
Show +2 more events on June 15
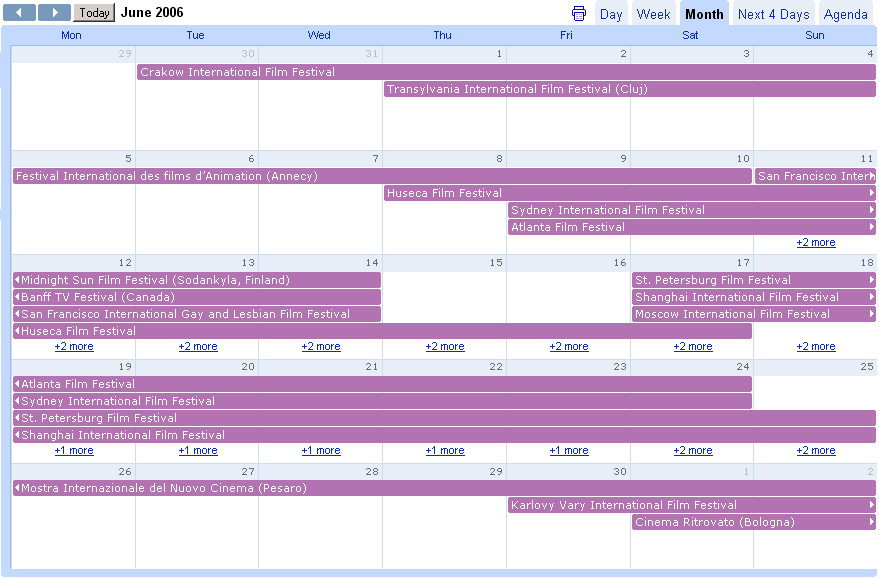pos(445,346)
